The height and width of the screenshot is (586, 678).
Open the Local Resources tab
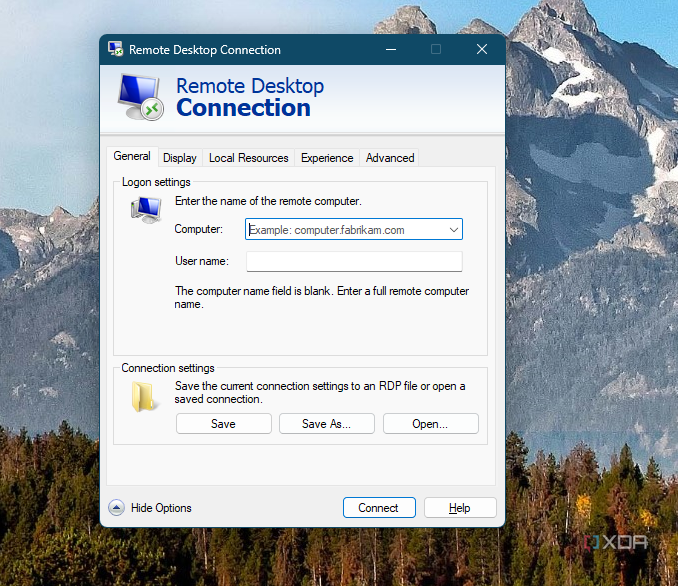point(249,158)
